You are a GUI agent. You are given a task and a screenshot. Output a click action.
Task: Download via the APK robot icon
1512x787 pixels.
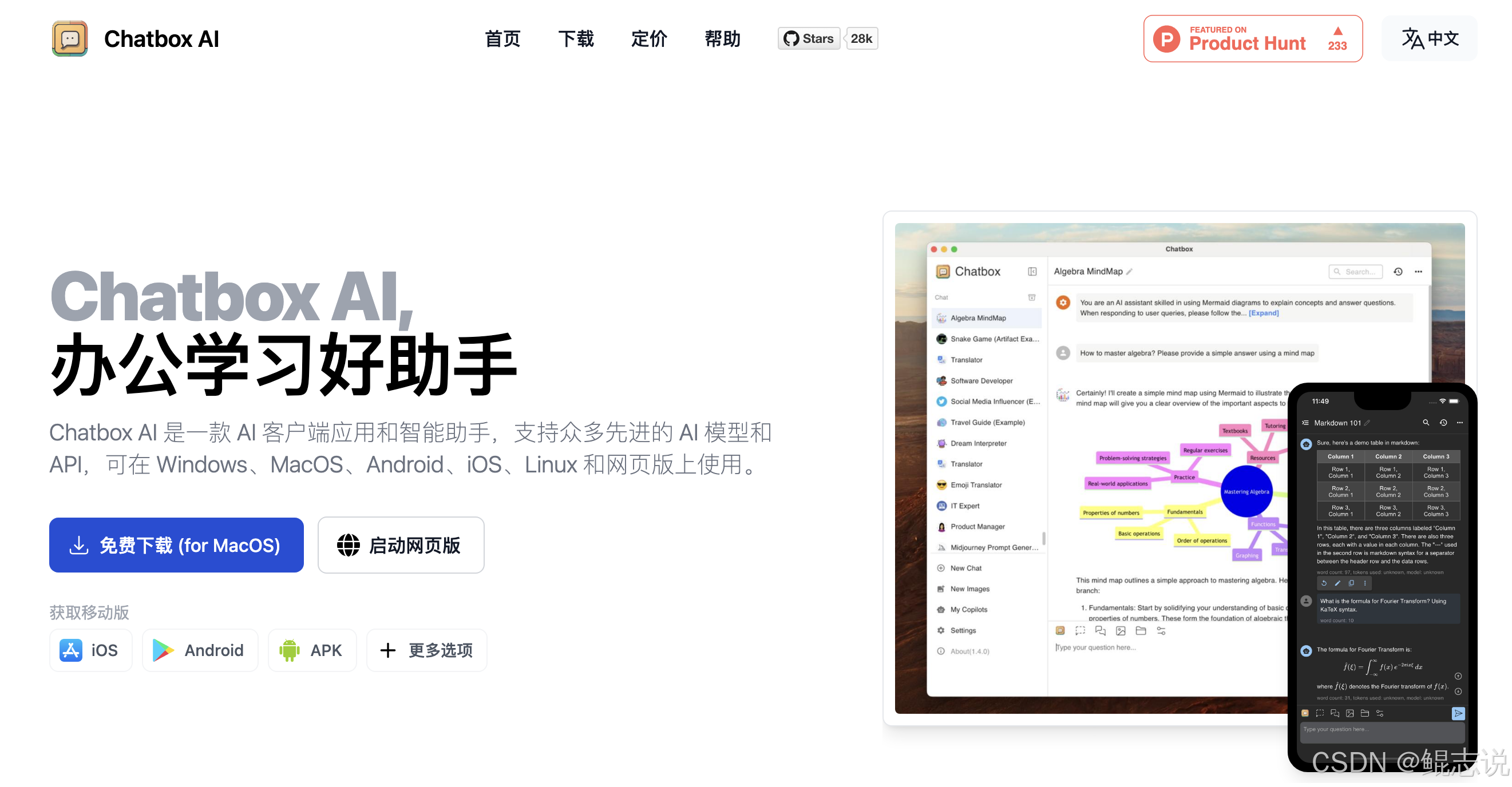[289, 650]
